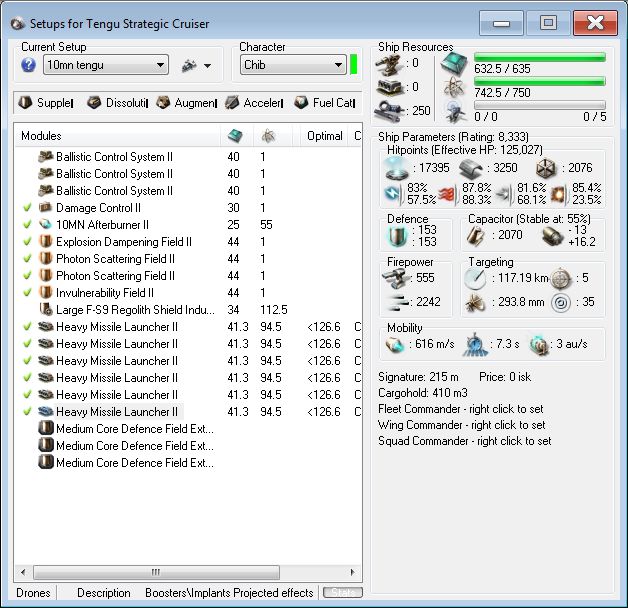Click the scrollbar right arrow in modules list

coord(352,572)
